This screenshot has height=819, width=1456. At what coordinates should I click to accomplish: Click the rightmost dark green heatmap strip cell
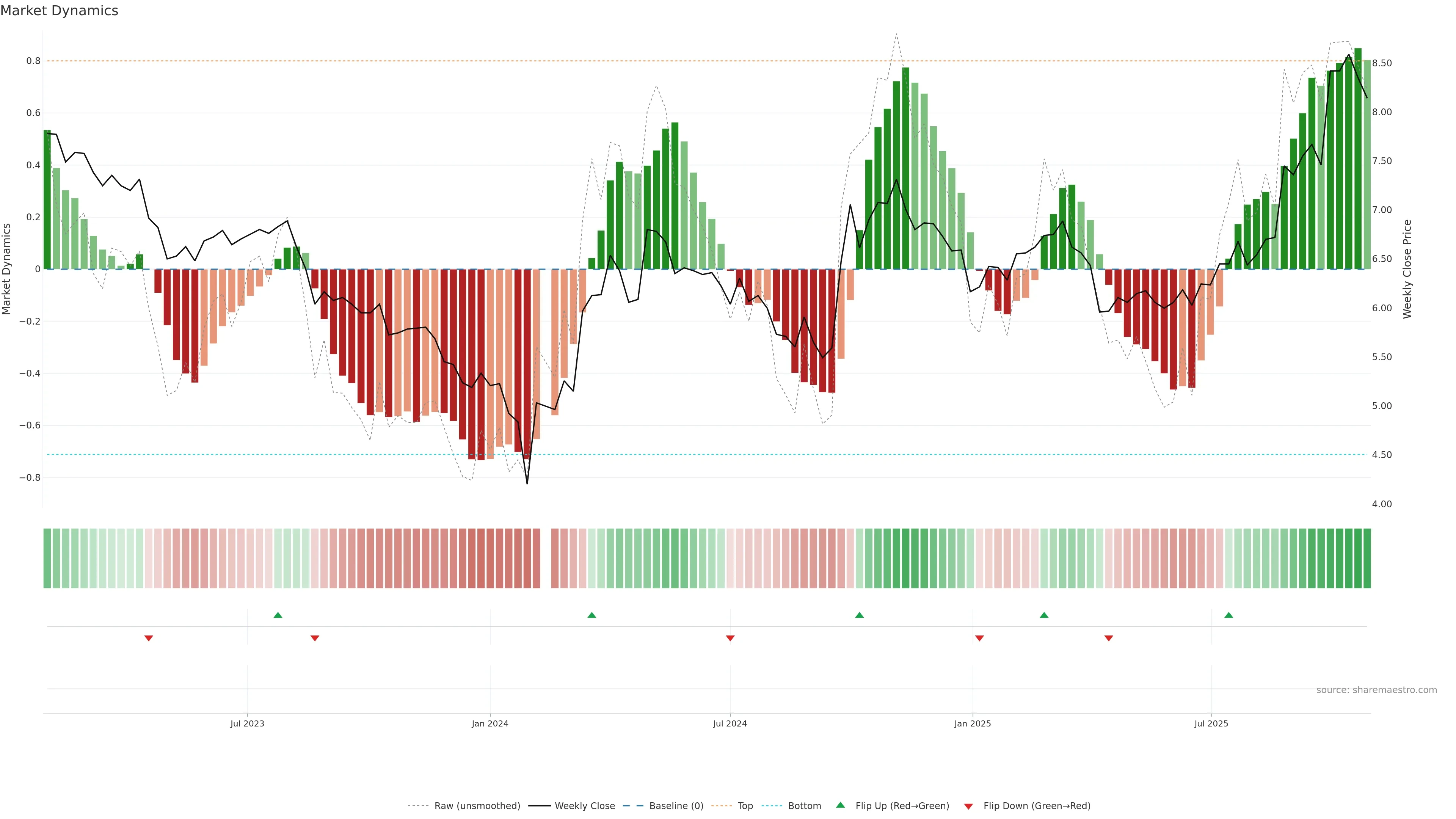(1367, 558)
